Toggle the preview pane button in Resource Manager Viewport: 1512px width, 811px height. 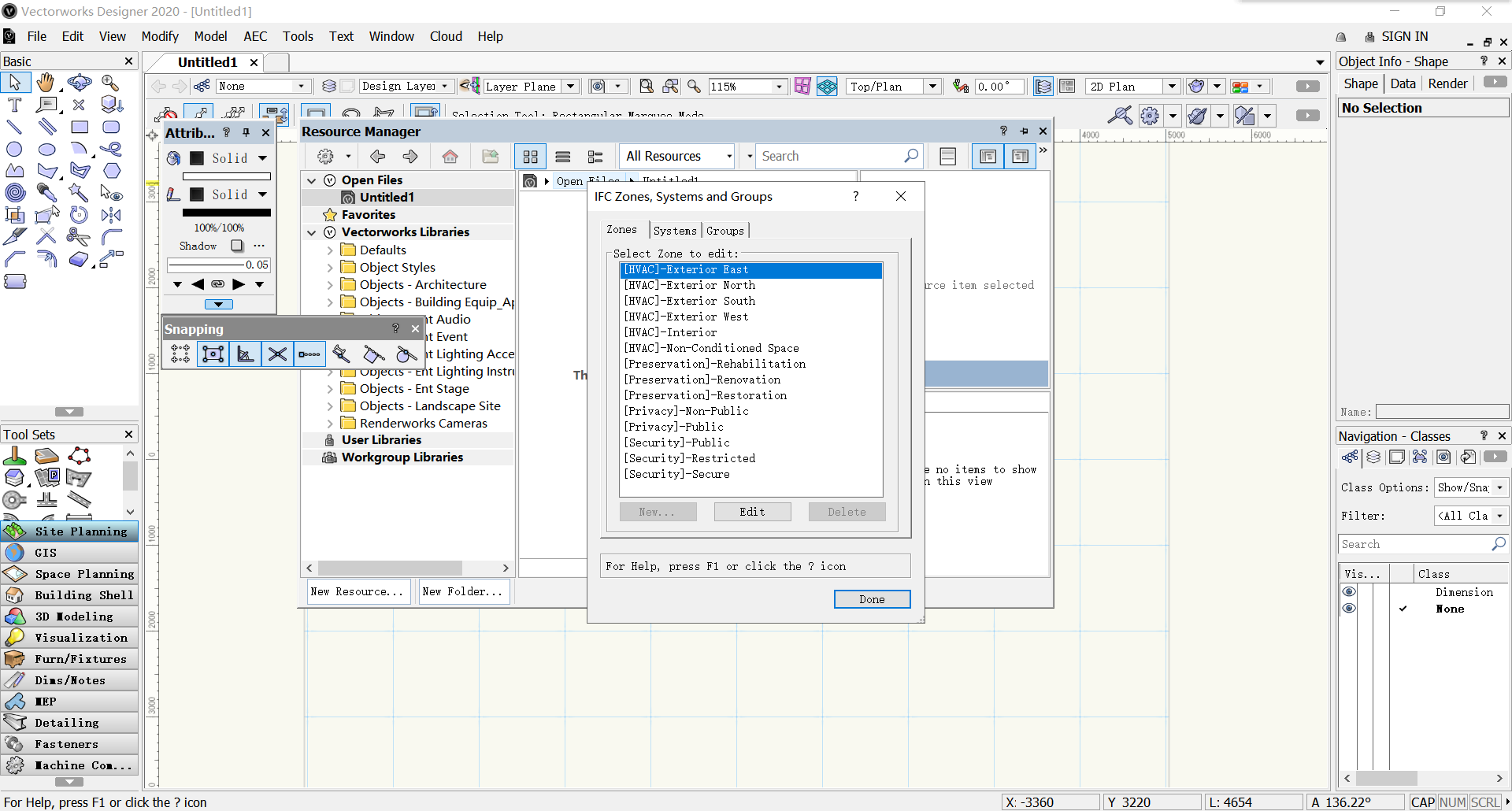click(1020, 157)
